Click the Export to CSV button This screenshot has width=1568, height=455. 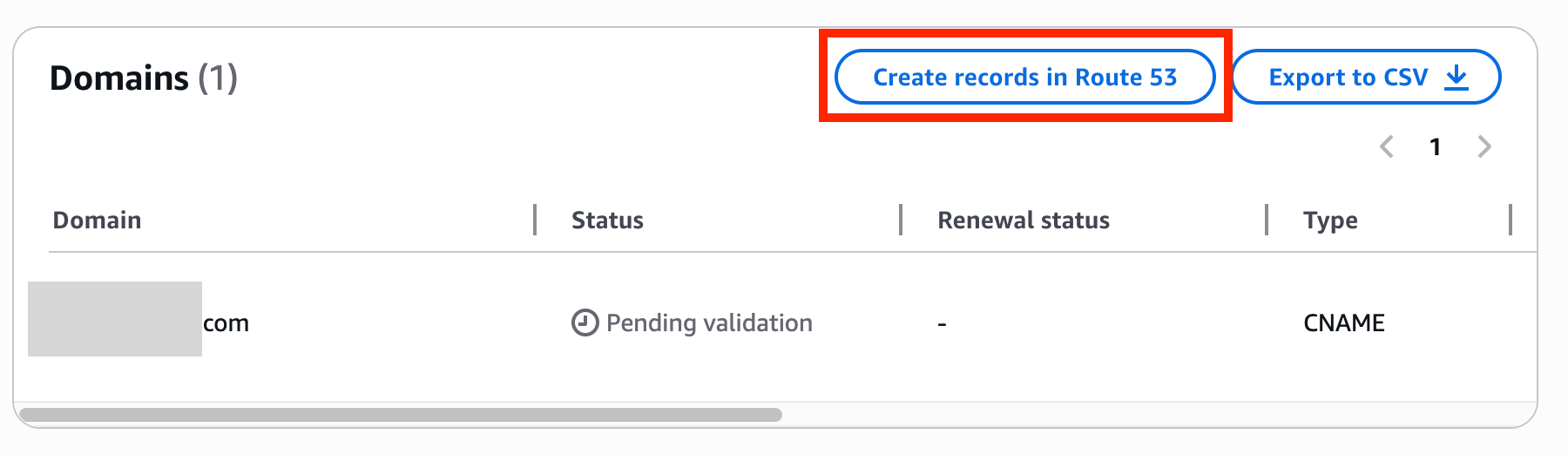click(x=1347, y=77)
